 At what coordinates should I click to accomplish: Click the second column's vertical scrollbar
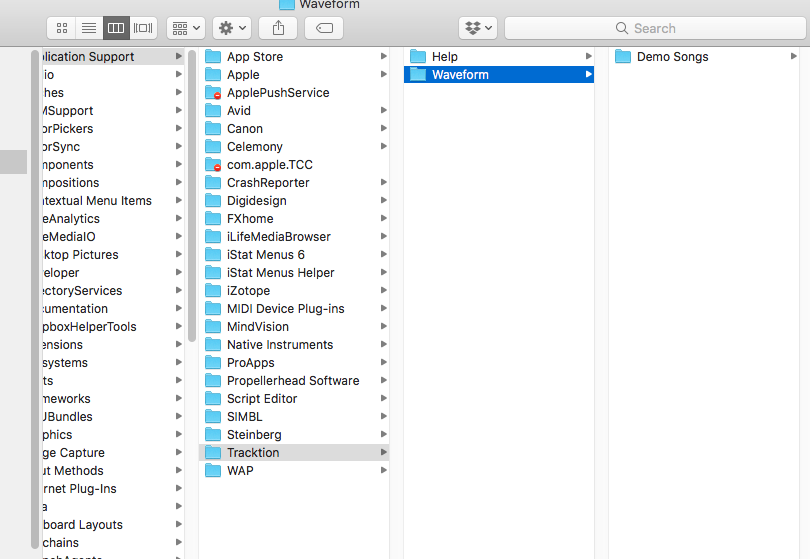pyautogui.click(x=192, y=196)
